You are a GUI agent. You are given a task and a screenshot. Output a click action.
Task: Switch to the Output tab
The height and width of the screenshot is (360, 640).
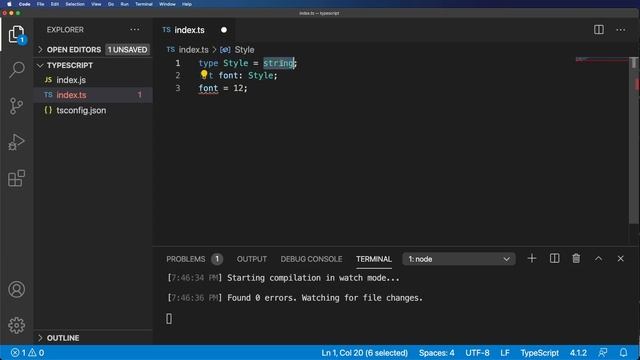point(252,259)
